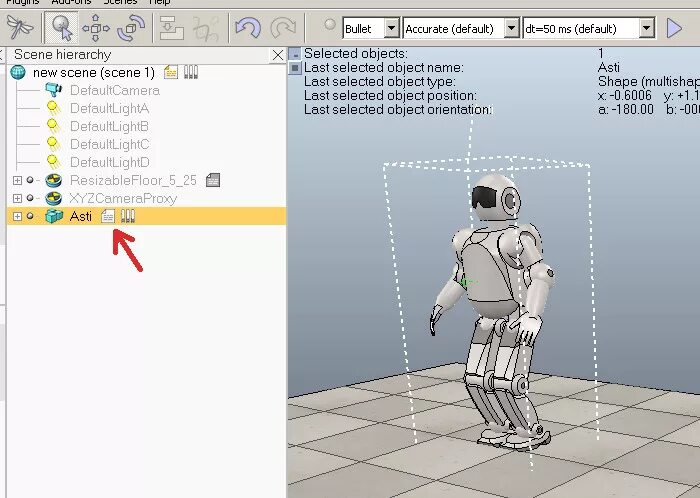The image size is (700, 498).
Task: Select DefaultLightD in the hierarchy
Action: 109,162
